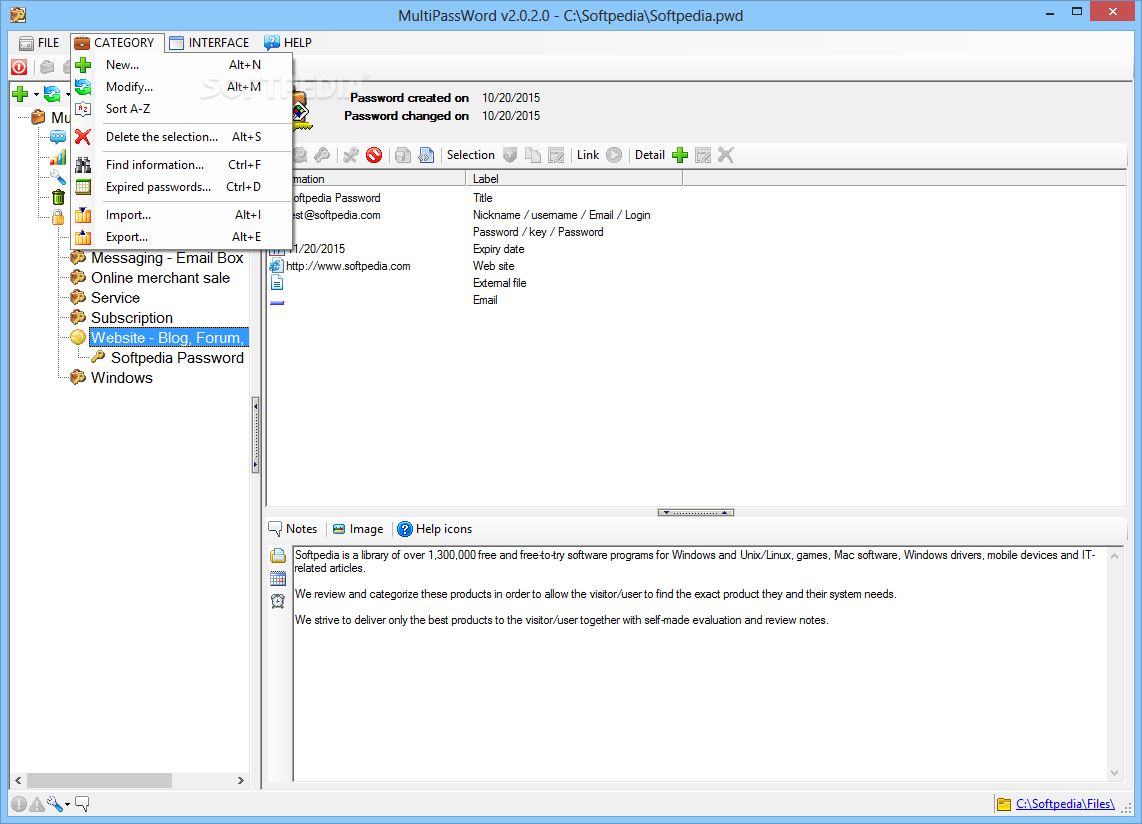Select Subscription category in tree

click(x=132, y=318)
